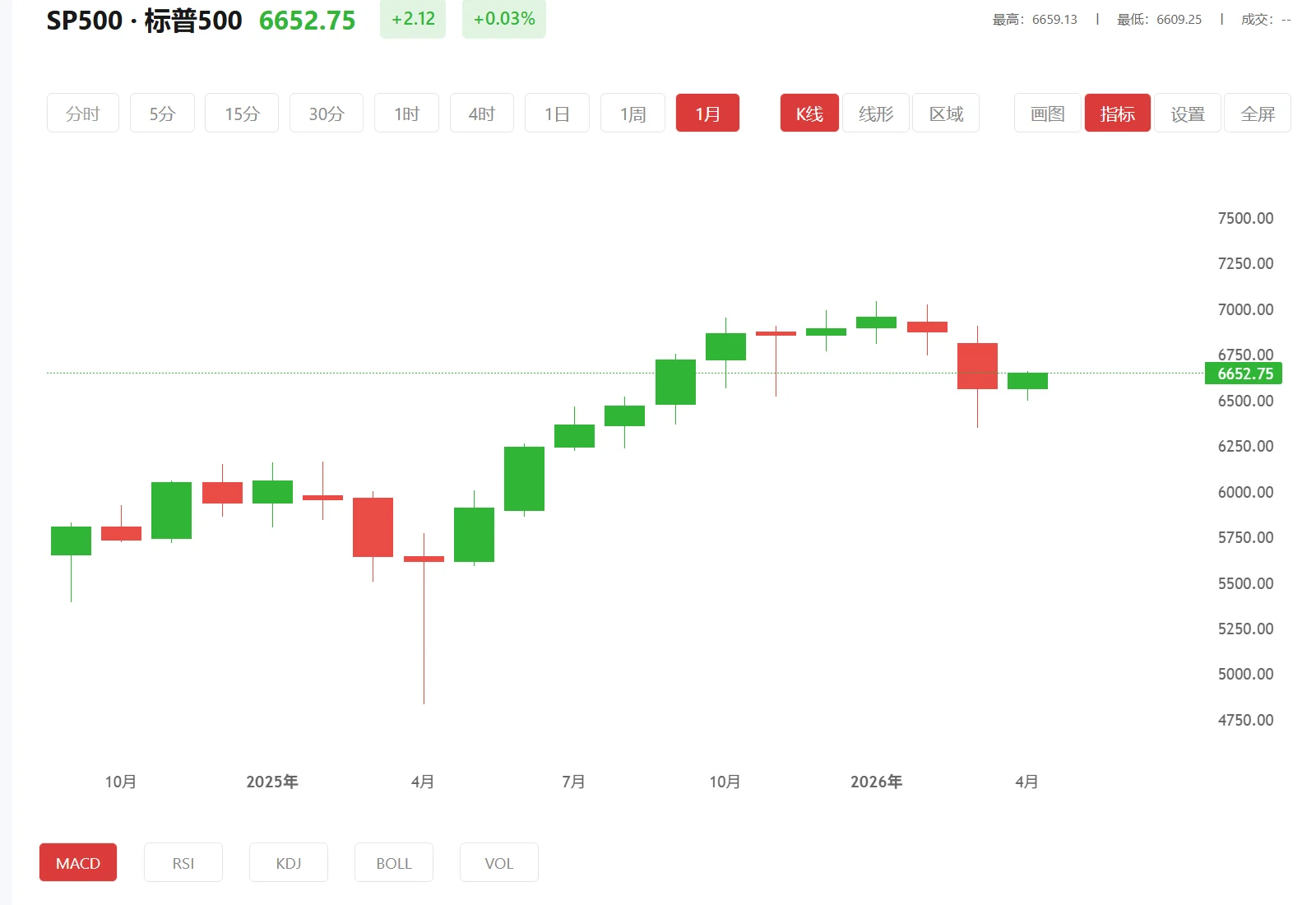Open the 画图 drawing tools
Screen dimensions: 1316x905
(1046, 114)
